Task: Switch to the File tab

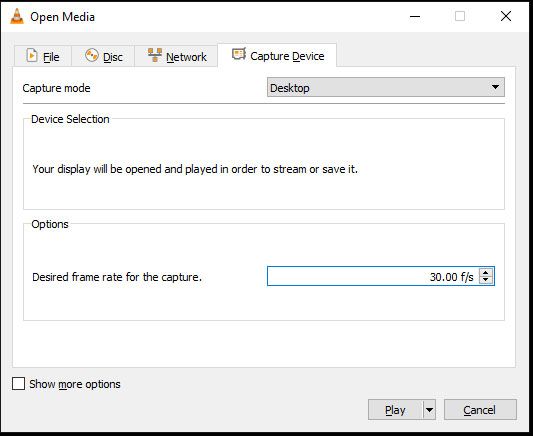Action: coord(43,56)
